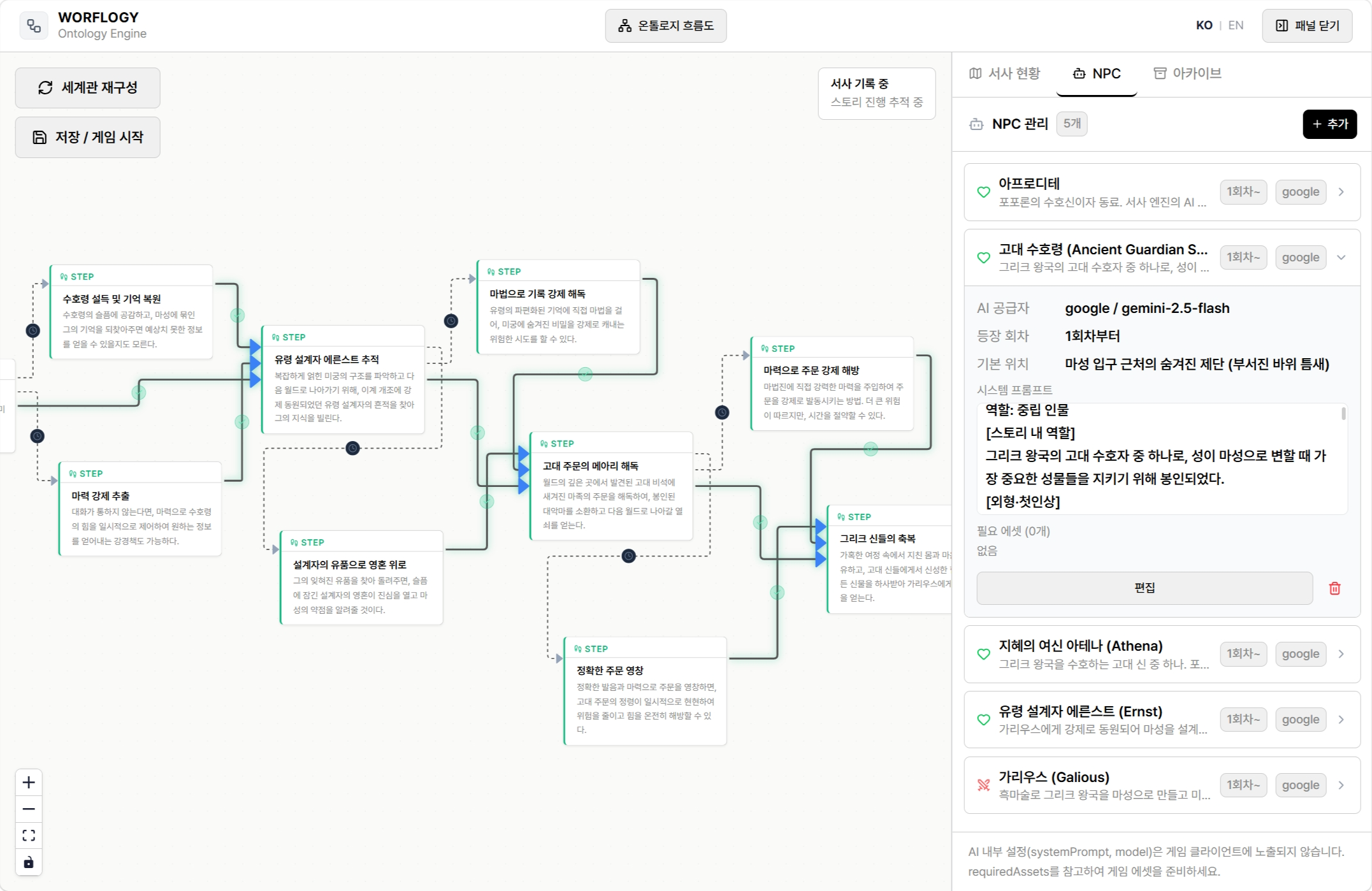Click green edge marker below 마법으로 기록 강제 해독 node
This screenshot has width=1372, height=891.
tap(585, 375)
